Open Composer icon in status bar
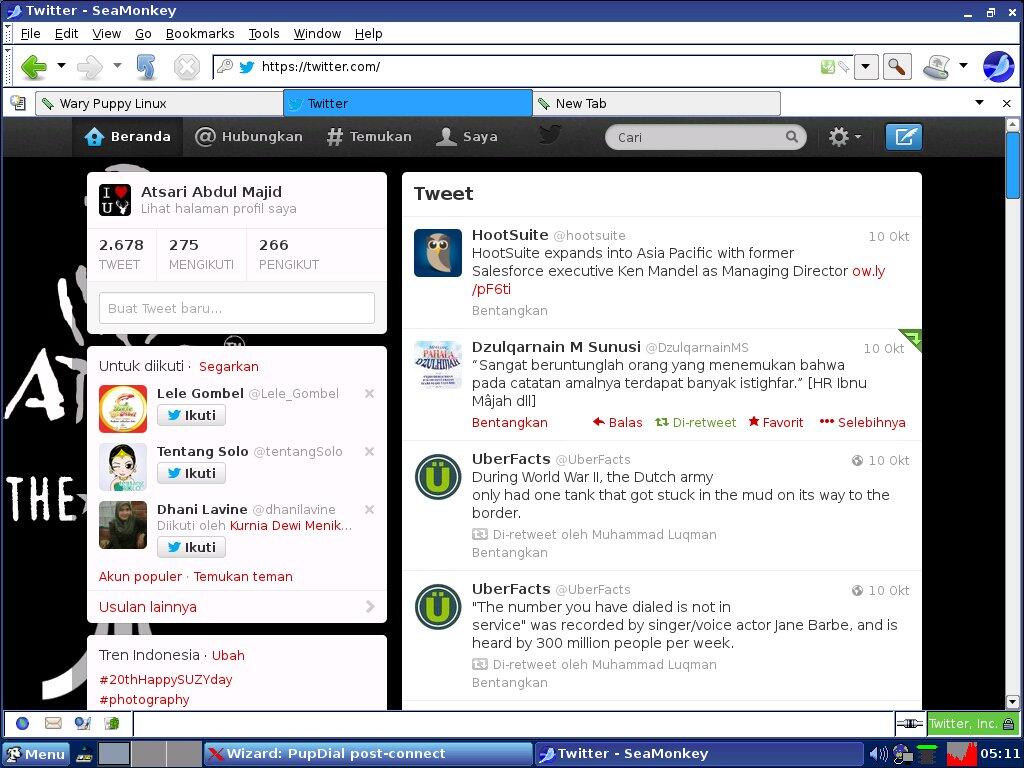 click(82, 723)
